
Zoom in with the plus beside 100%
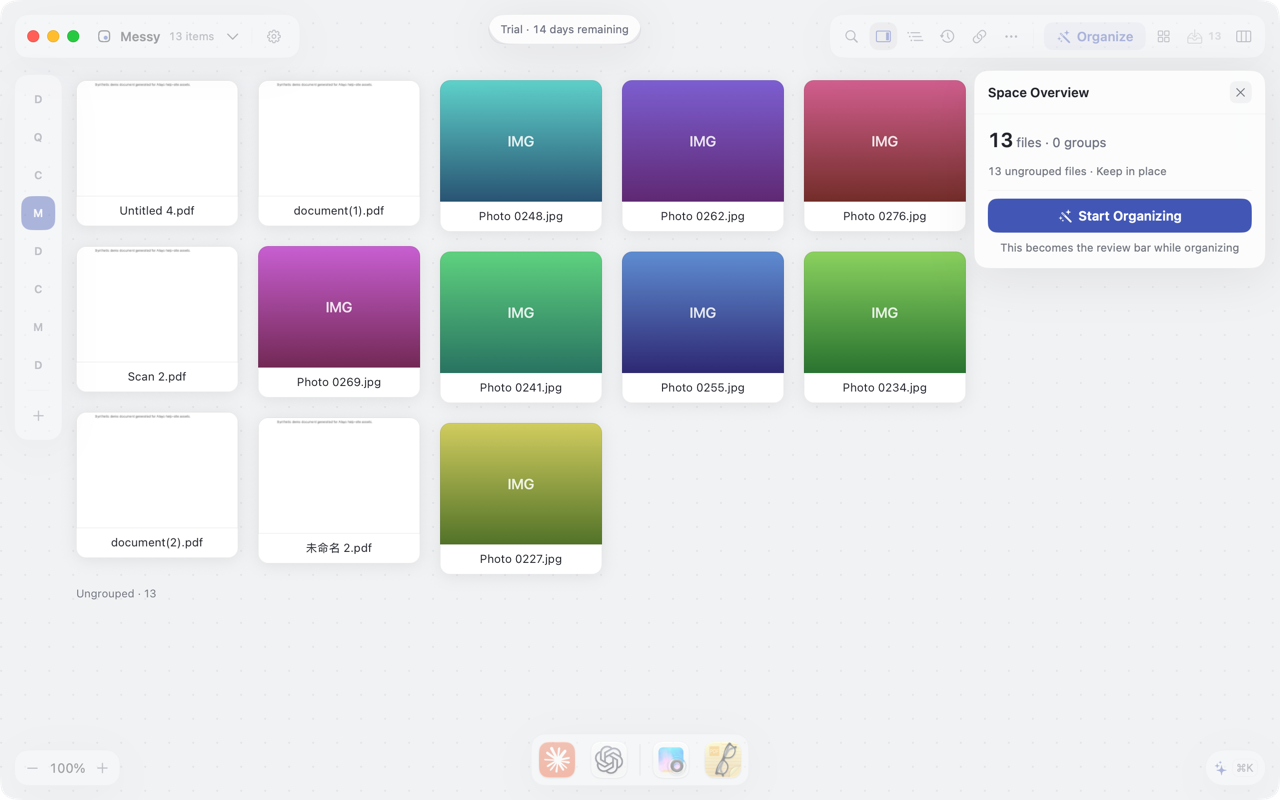pyautogui.click(x=102, y=768)
